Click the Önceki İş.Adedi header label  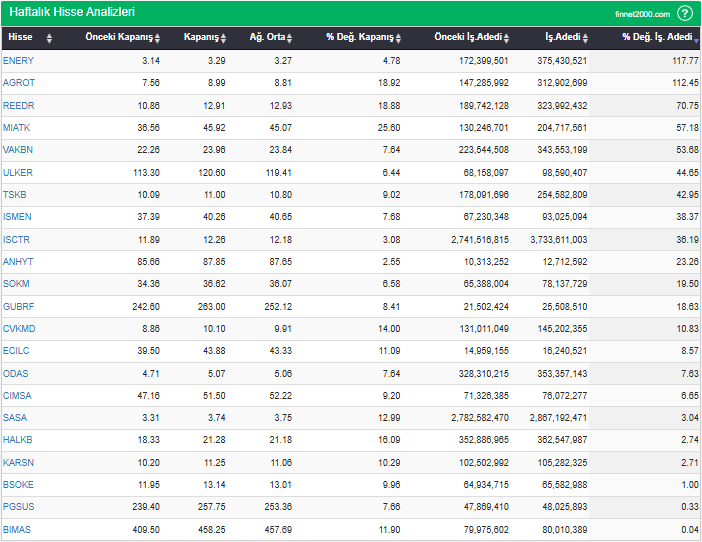pos(468,37)
